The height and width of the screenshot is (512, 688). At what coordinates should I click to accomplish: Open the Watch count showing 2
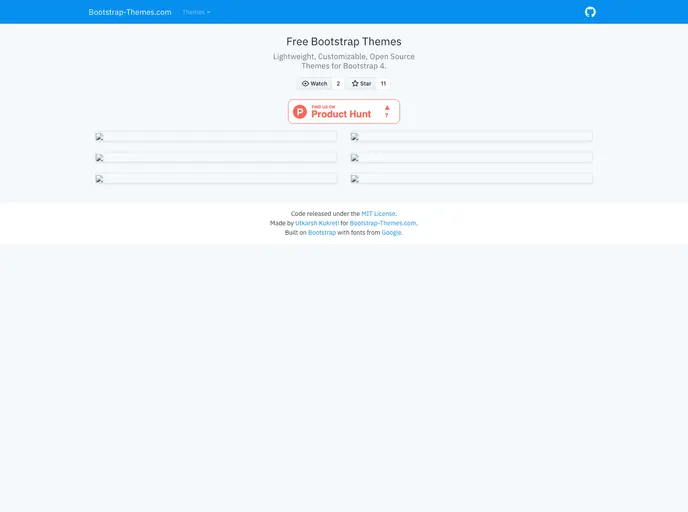338,83
